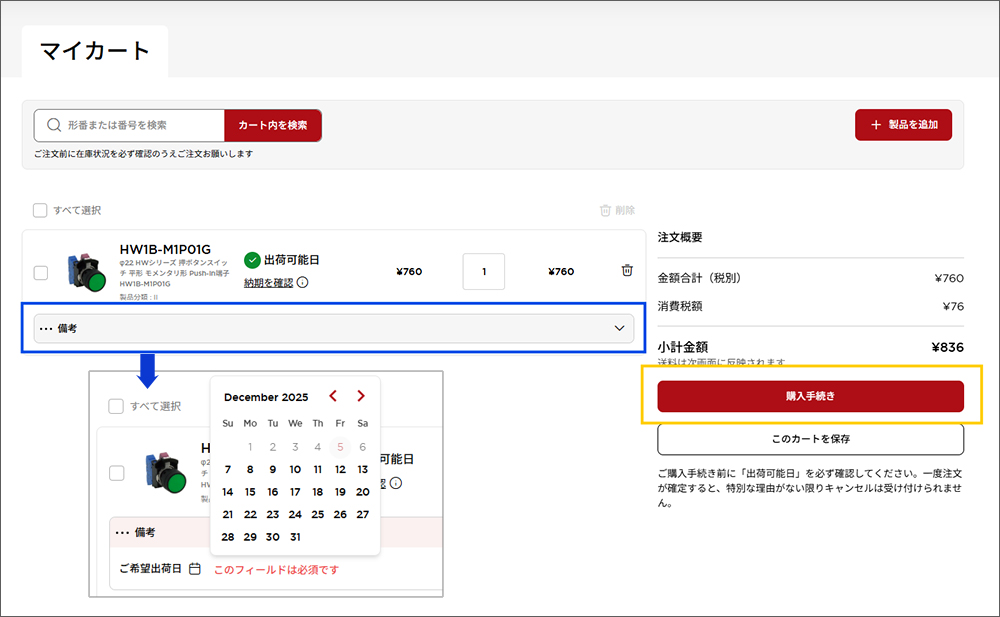Click the trash icon for HW1B-M1P01G item

627,270
